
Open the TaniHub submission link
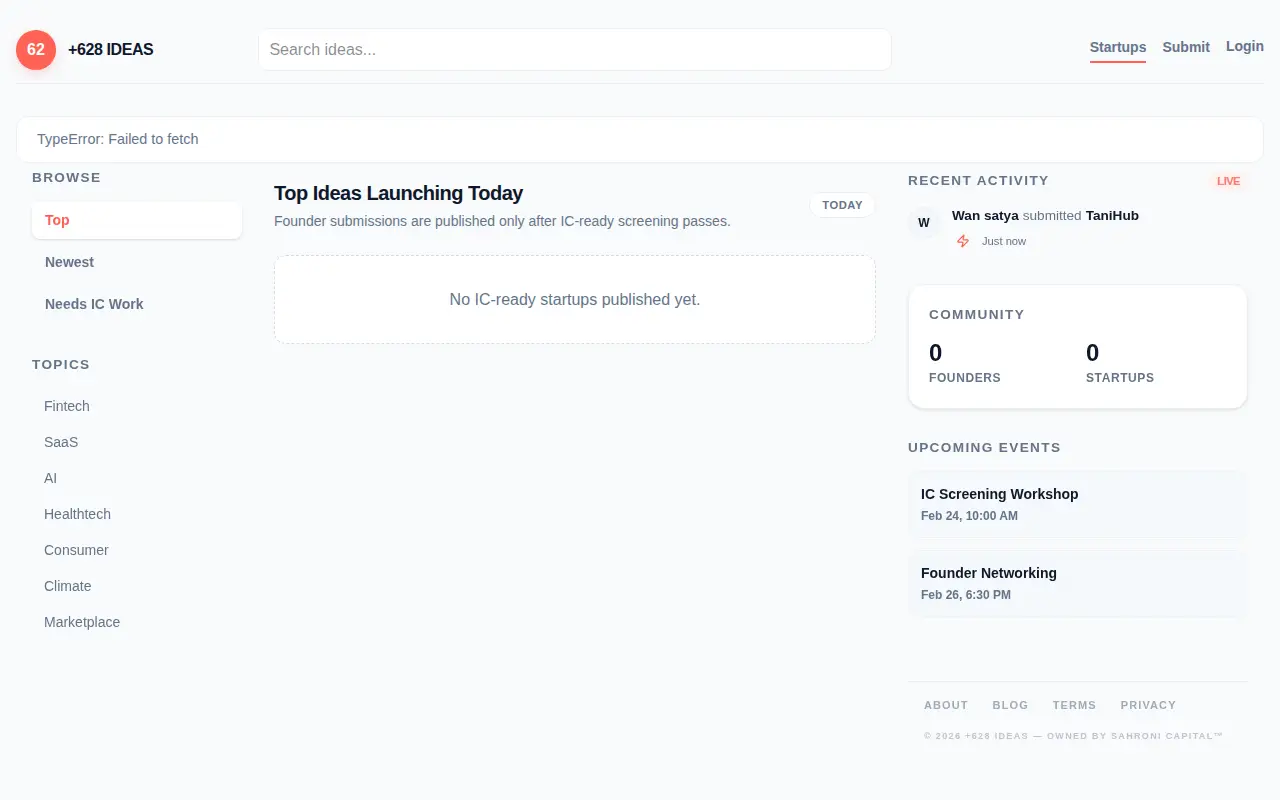1112,216
